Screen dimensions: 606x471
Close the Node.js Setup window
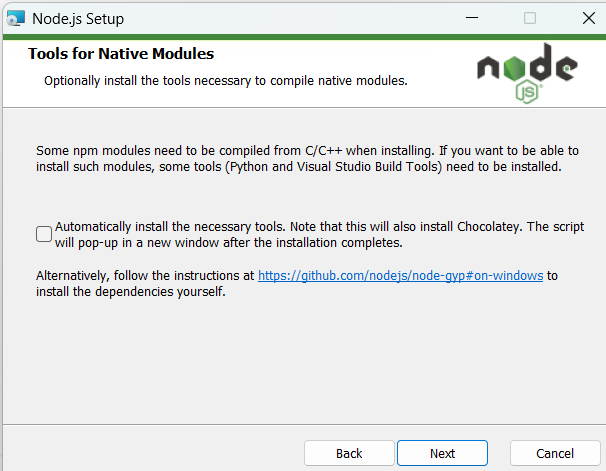tap(586, 18)
